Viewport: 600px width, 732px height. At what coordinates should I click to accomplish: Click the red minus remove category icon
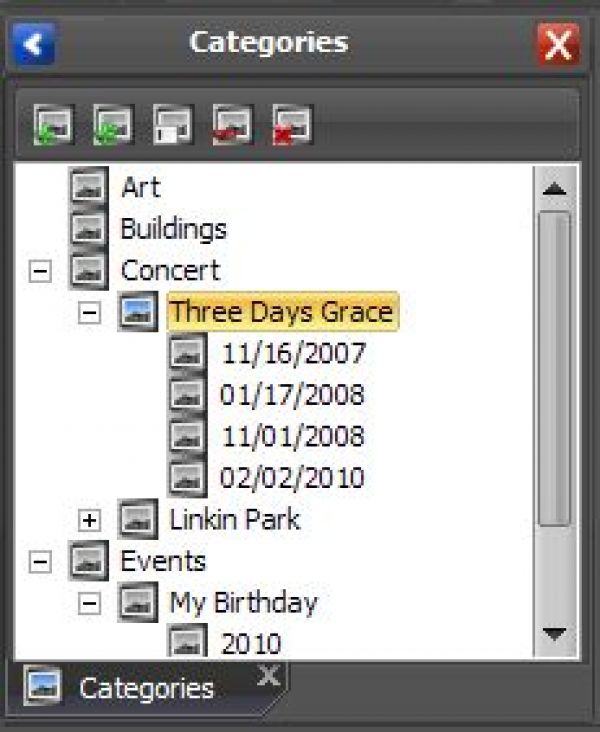(233, 126)
